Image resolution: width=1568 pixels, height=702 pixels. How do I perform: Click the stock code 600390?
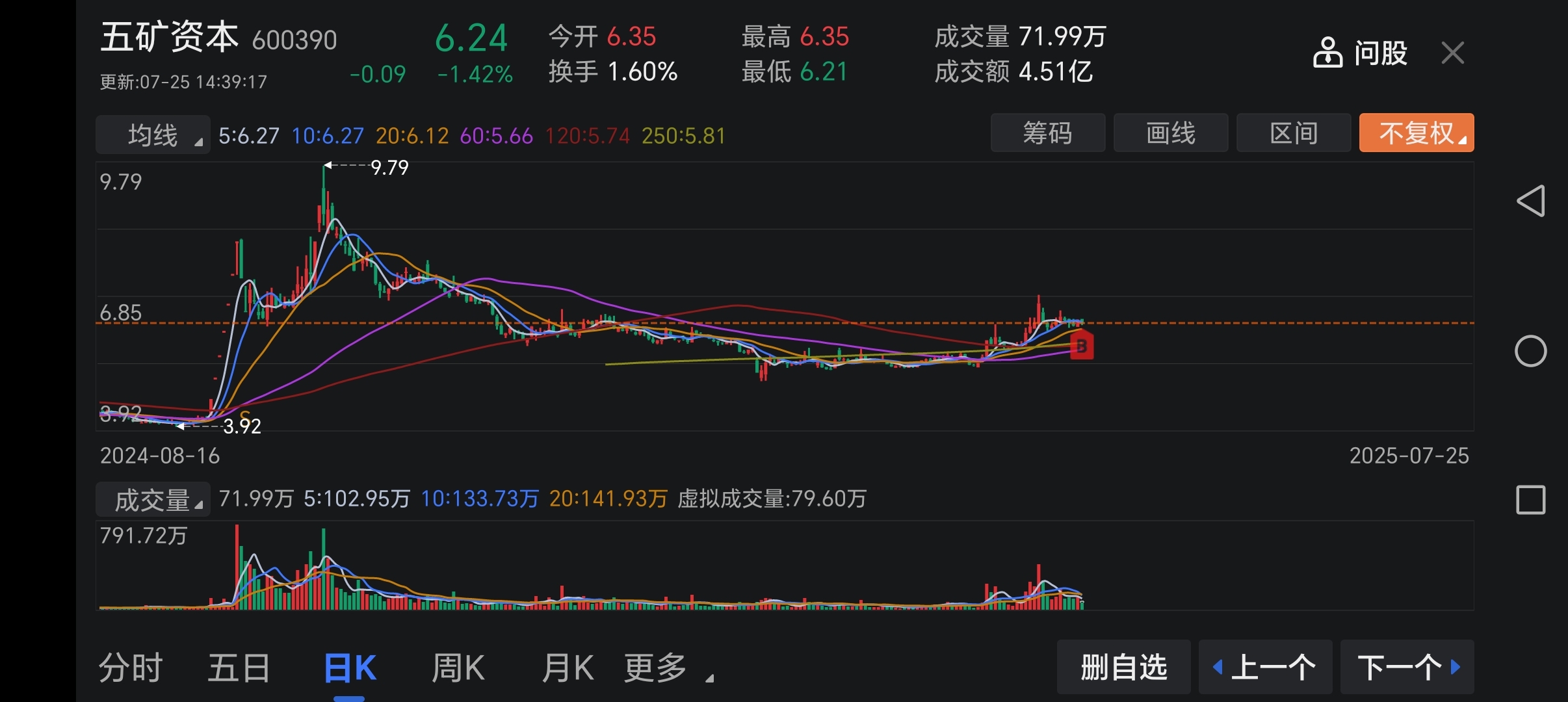[x=294, y=40]
